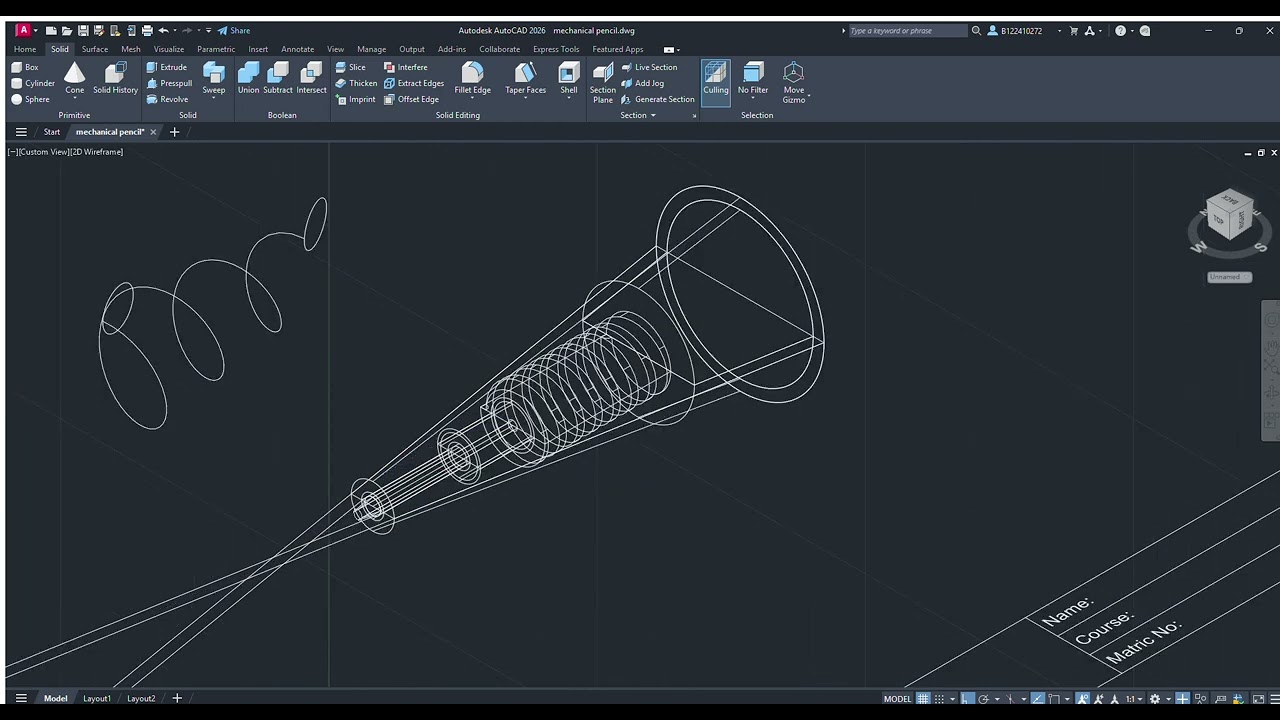Toggle 2D object snap in status bar
The image size is (1280, 720).
pyautogui.click(x=1053, y=699)
